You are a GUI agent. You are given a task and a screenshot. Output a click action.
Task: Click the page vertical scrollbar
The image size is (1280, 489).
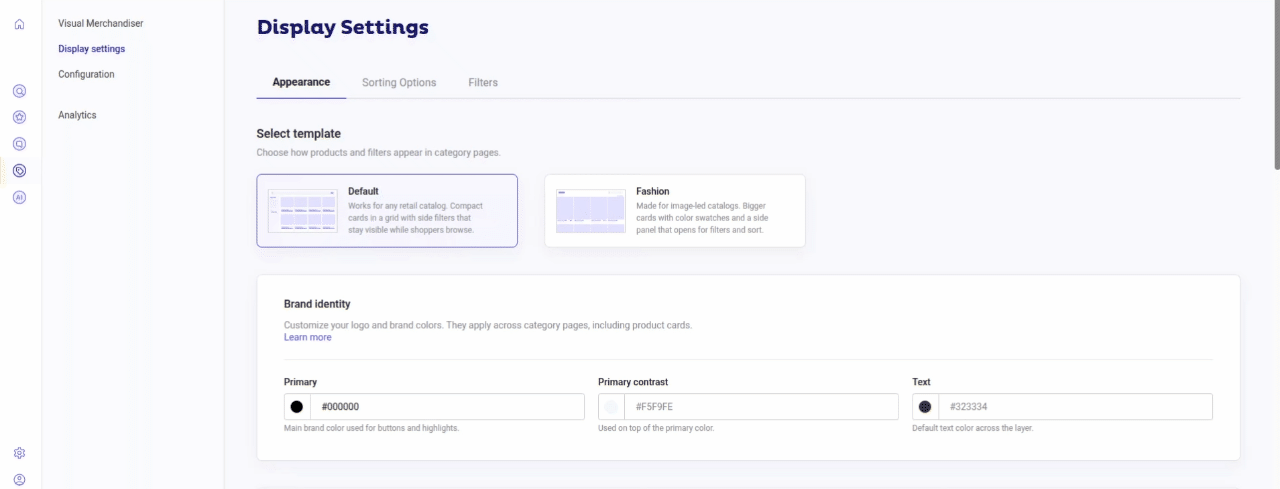coord(1276,85)
